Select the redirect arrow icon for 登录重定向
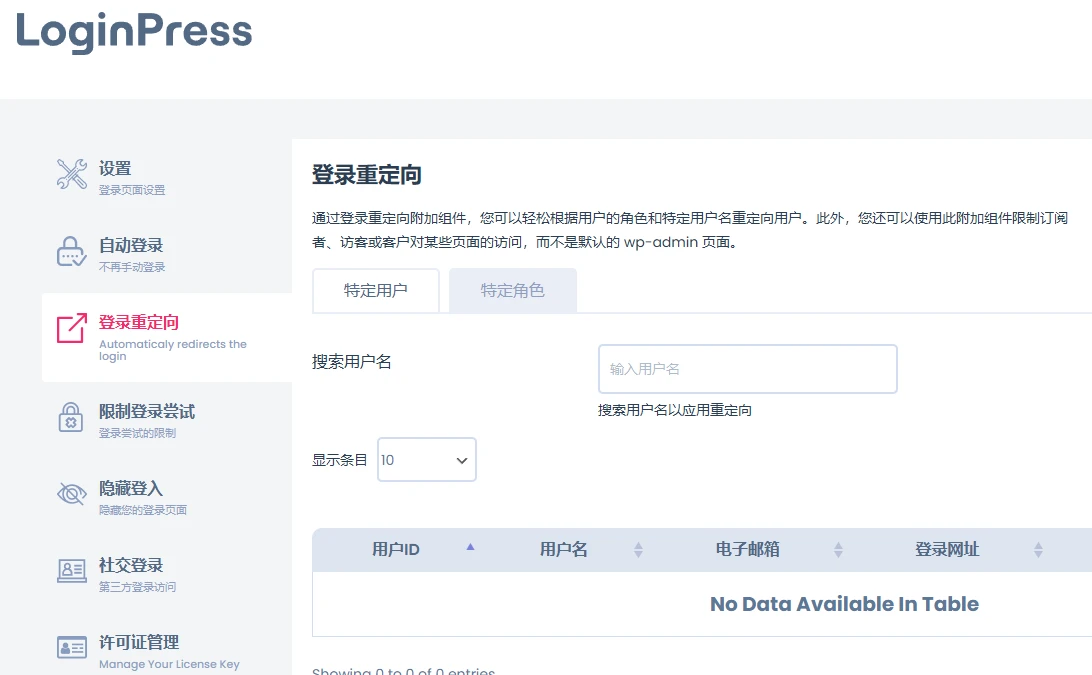The height and width of the screenshot is (675, 1092). (71, 325)
